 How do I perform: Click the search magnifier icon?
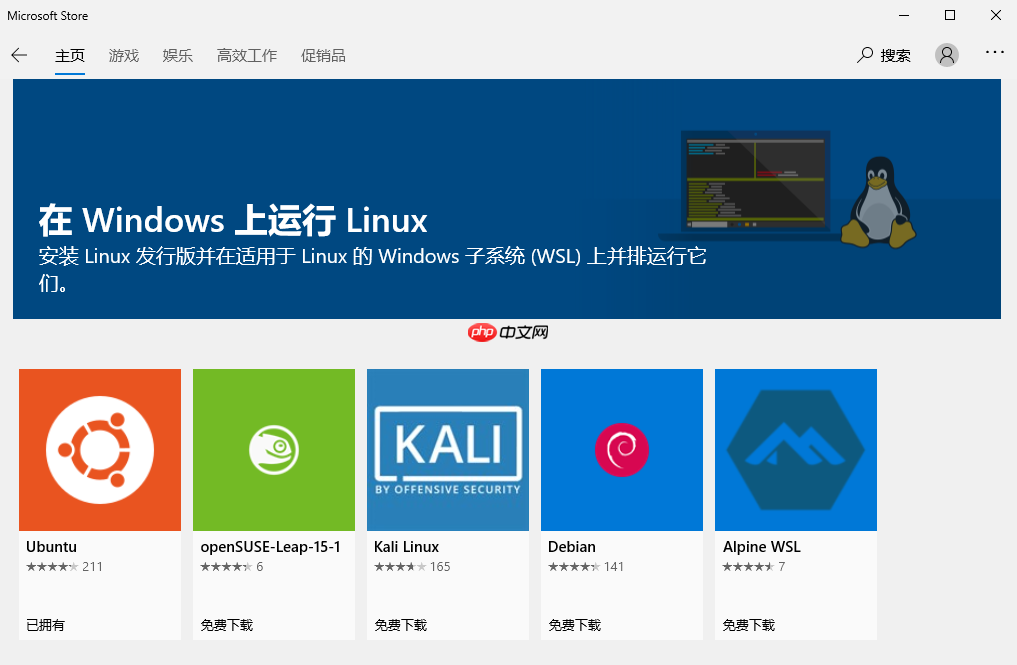pyautogui.click(x=863, y=55)
